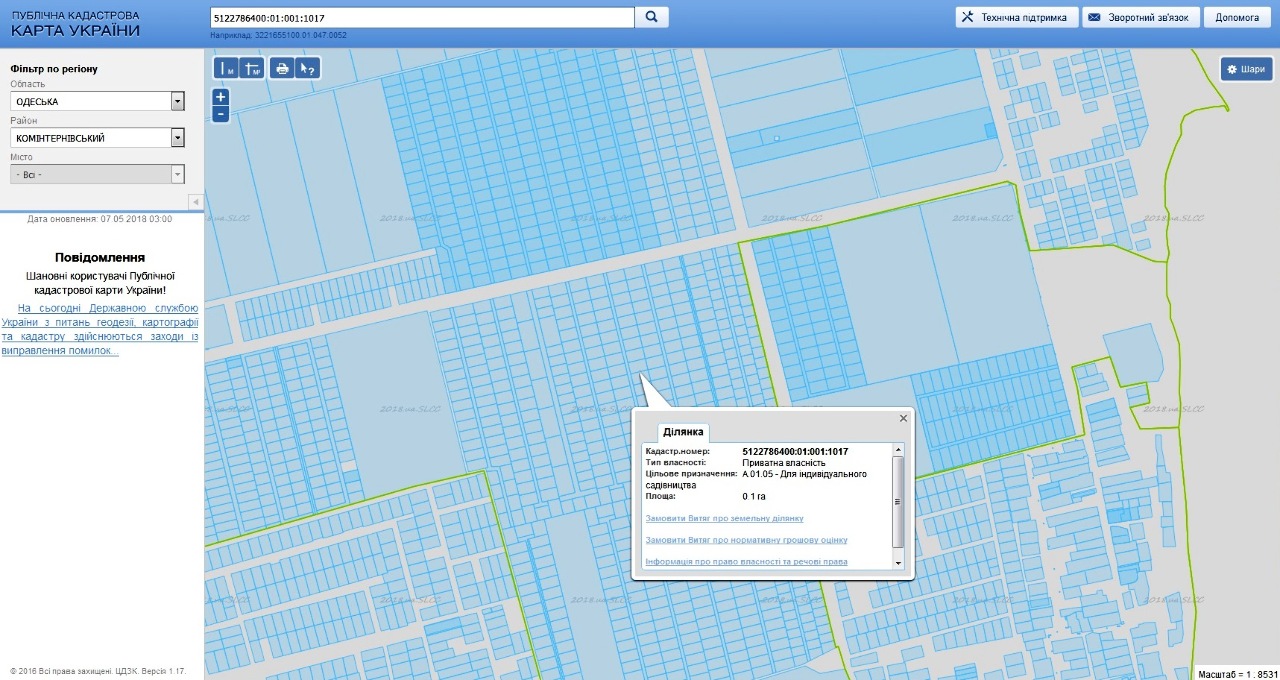Image resolution: width=1280 pixels, height=680 pixels.
Task: Click the print map icon
Action: (282, 69)
